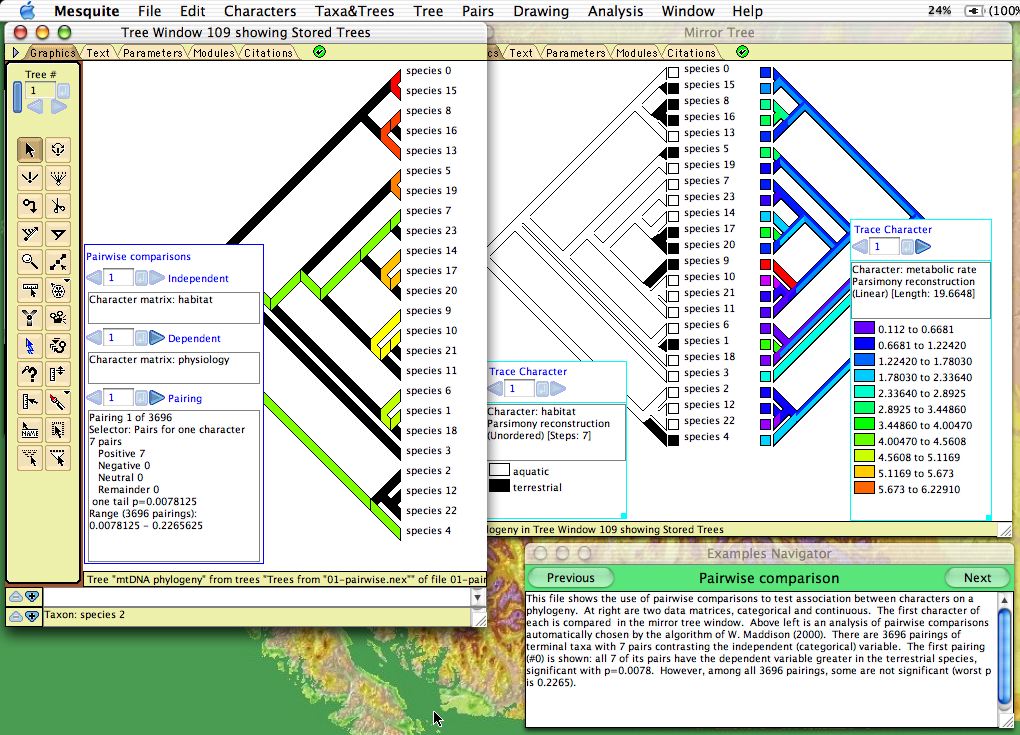Open the Taxa&Trees menu

tap(355, 11)
